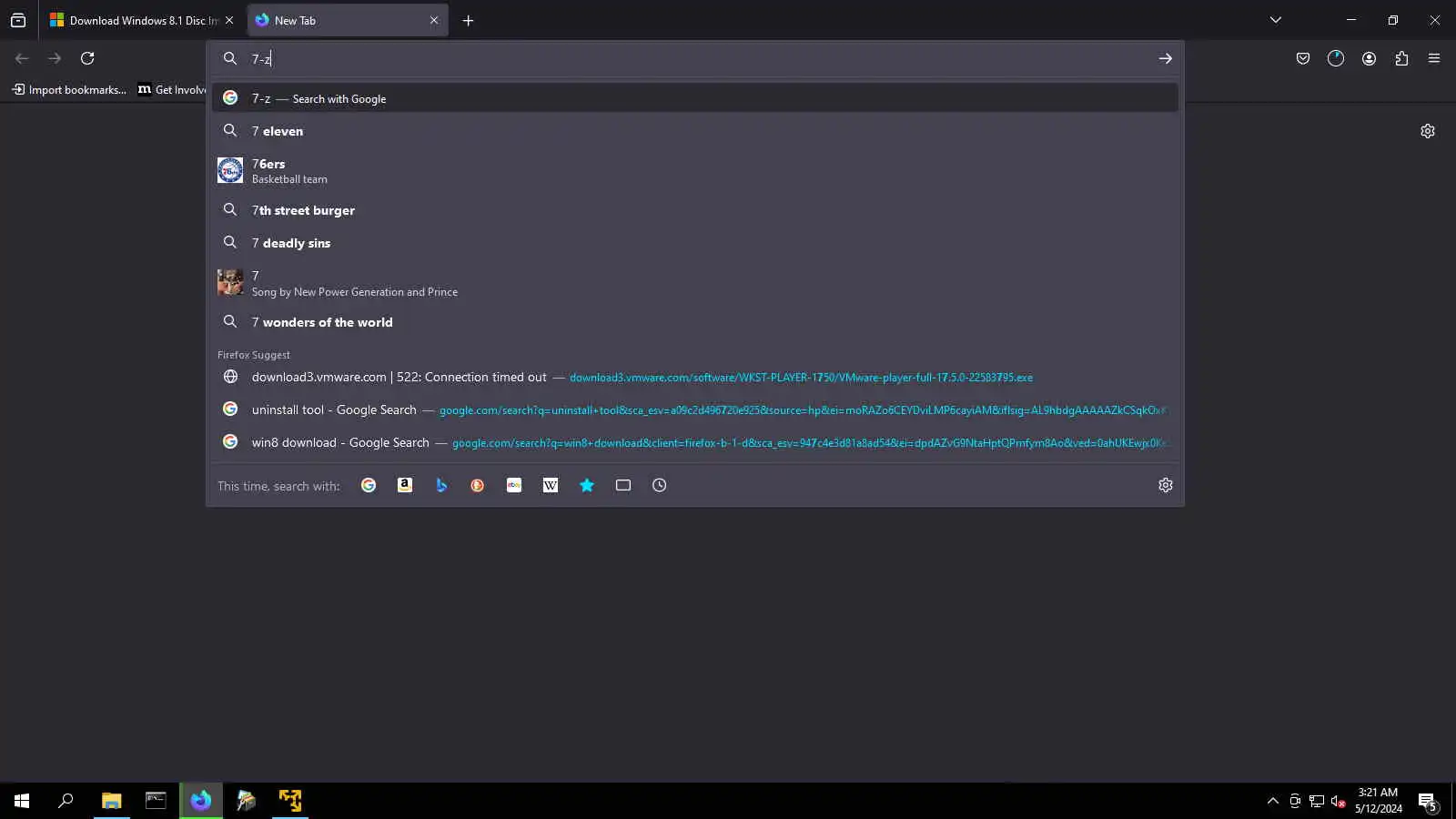Close the New Tab tab
The width and height of the screenshot is (1456, 819).
tap(434, 20)
